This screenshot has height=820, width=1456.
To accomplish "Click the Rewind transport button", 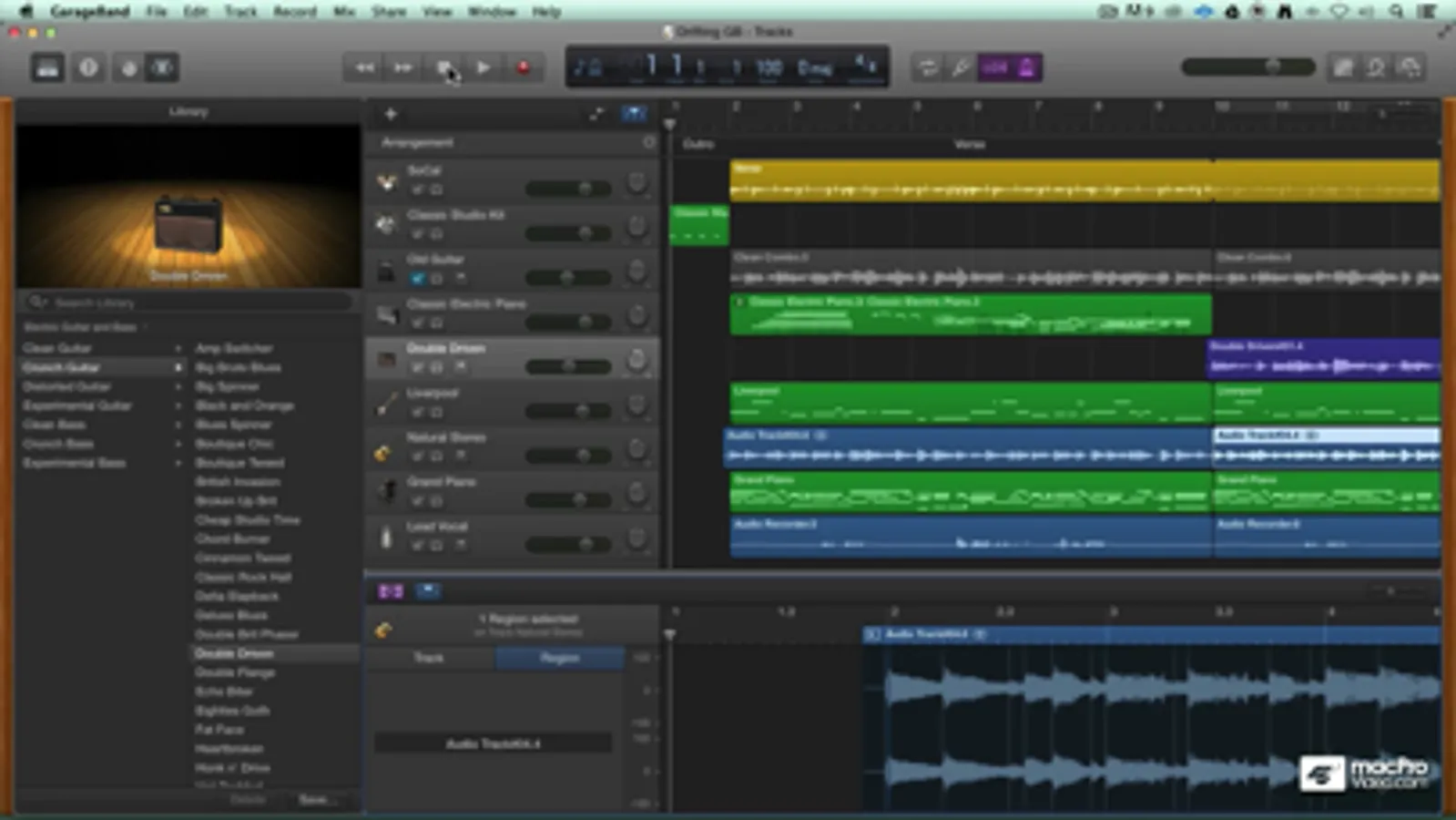I will pos(364,67).
